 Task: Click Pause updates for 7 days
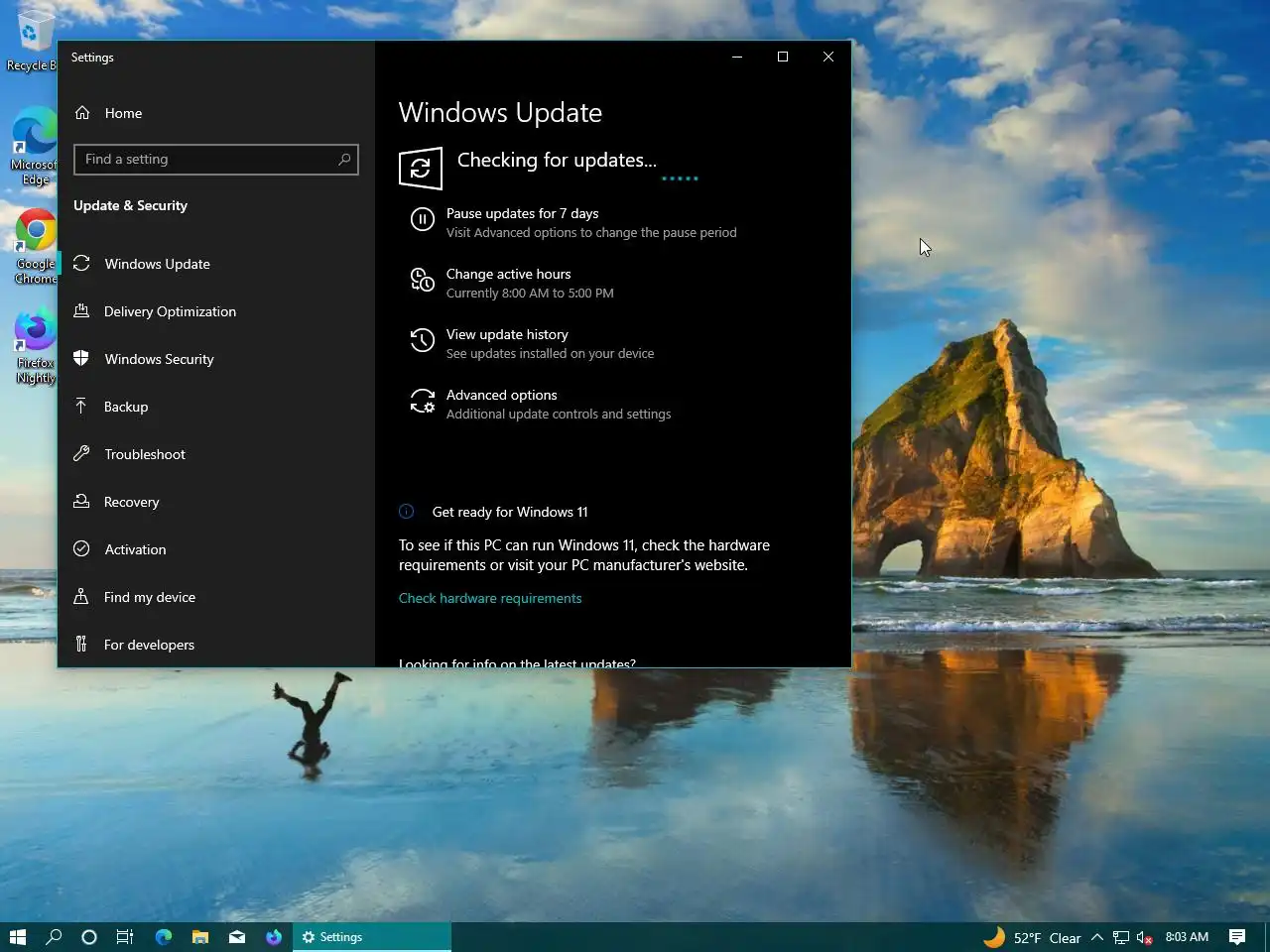pos(522,213)
